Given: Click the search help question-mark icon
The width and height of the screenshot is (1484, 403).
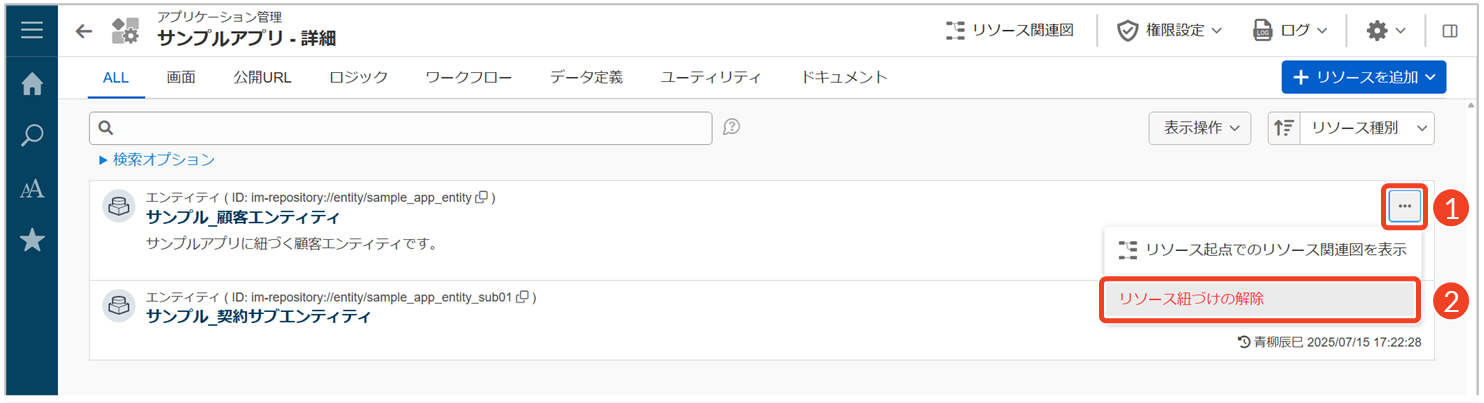Looking at the screenshot, I should 731,127.
